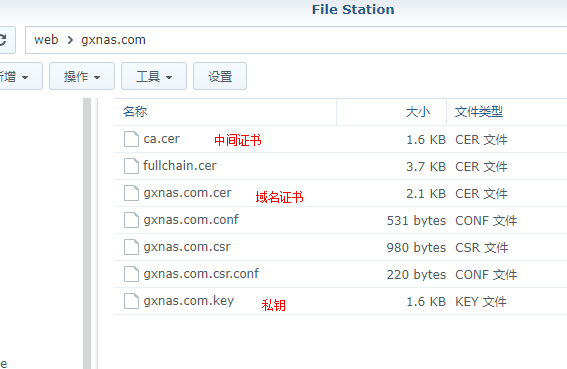Click the '3.7 KB' size of fullchain.cer
Viewport: 567px width, 369px height.
[x=426, y=167]
